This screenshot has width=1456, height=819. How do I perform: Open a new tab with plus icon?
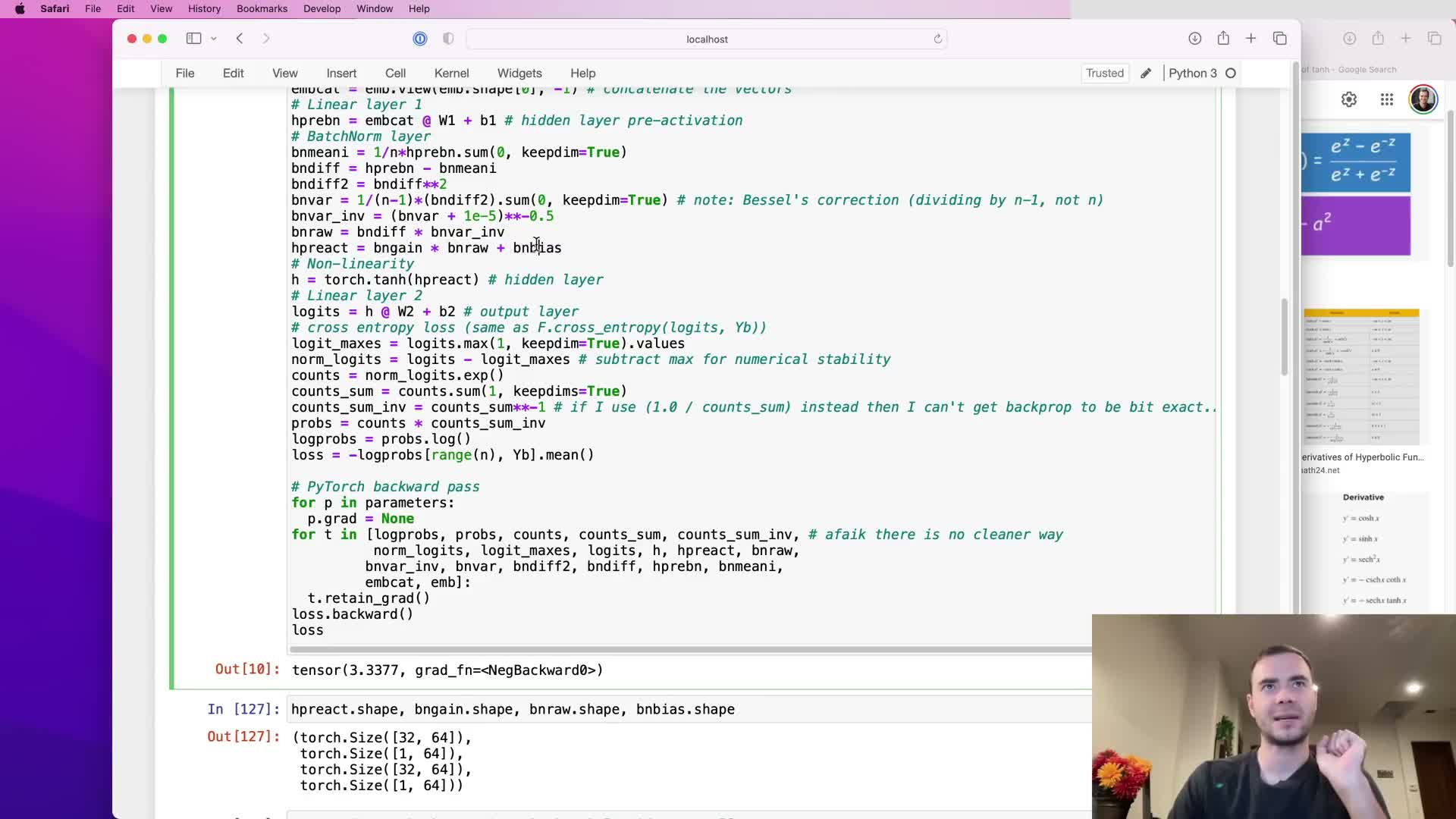1251,39
